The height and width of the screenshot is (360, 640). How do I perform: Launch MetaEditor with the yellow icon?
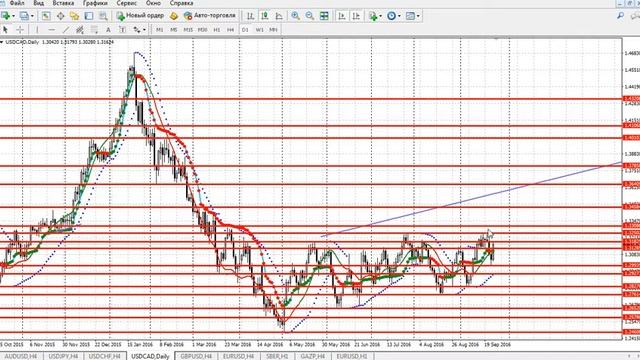174,16
